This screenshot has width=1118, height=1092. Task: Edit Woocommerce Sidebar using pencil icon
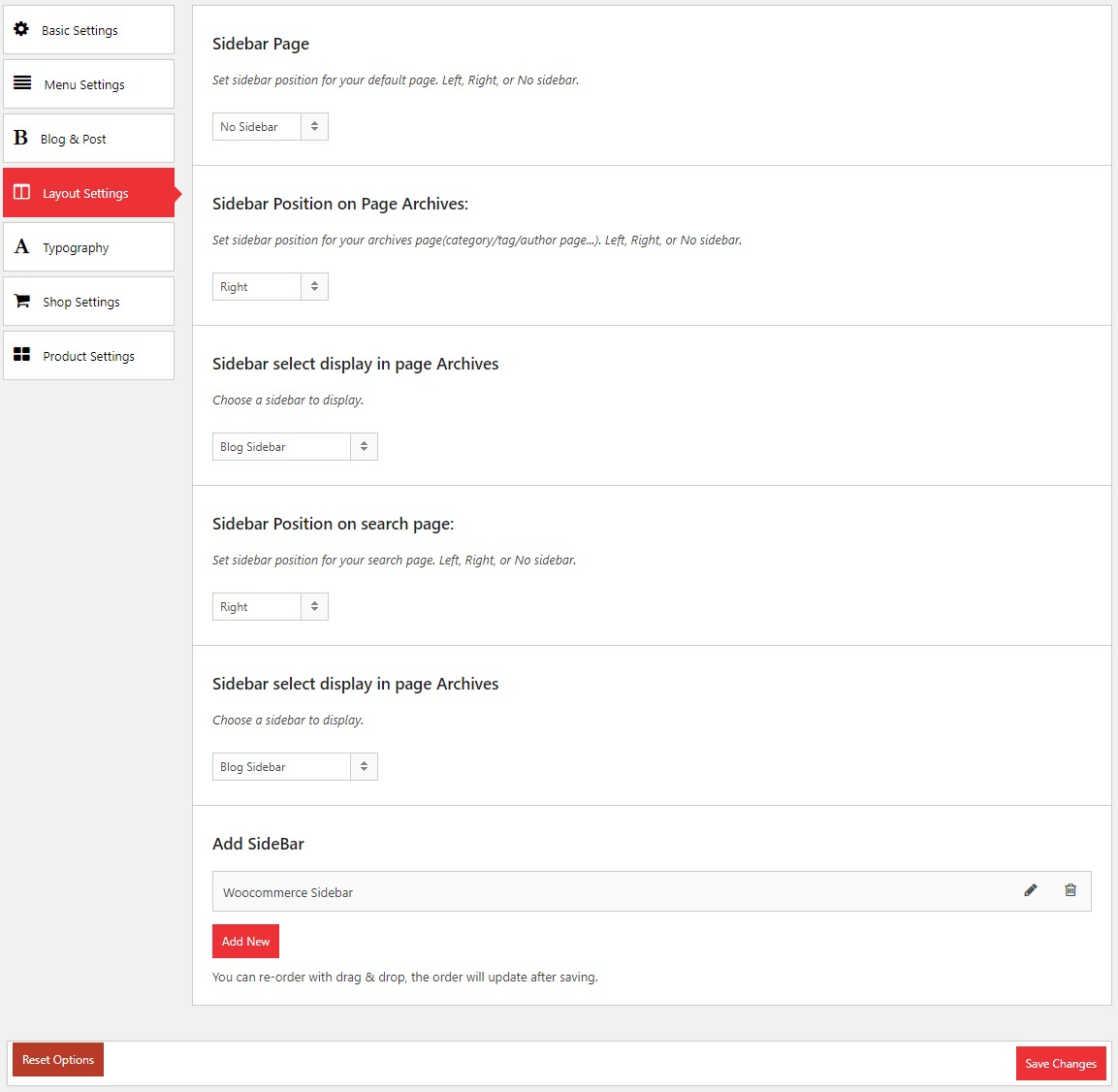click(x=1031, y=890)
